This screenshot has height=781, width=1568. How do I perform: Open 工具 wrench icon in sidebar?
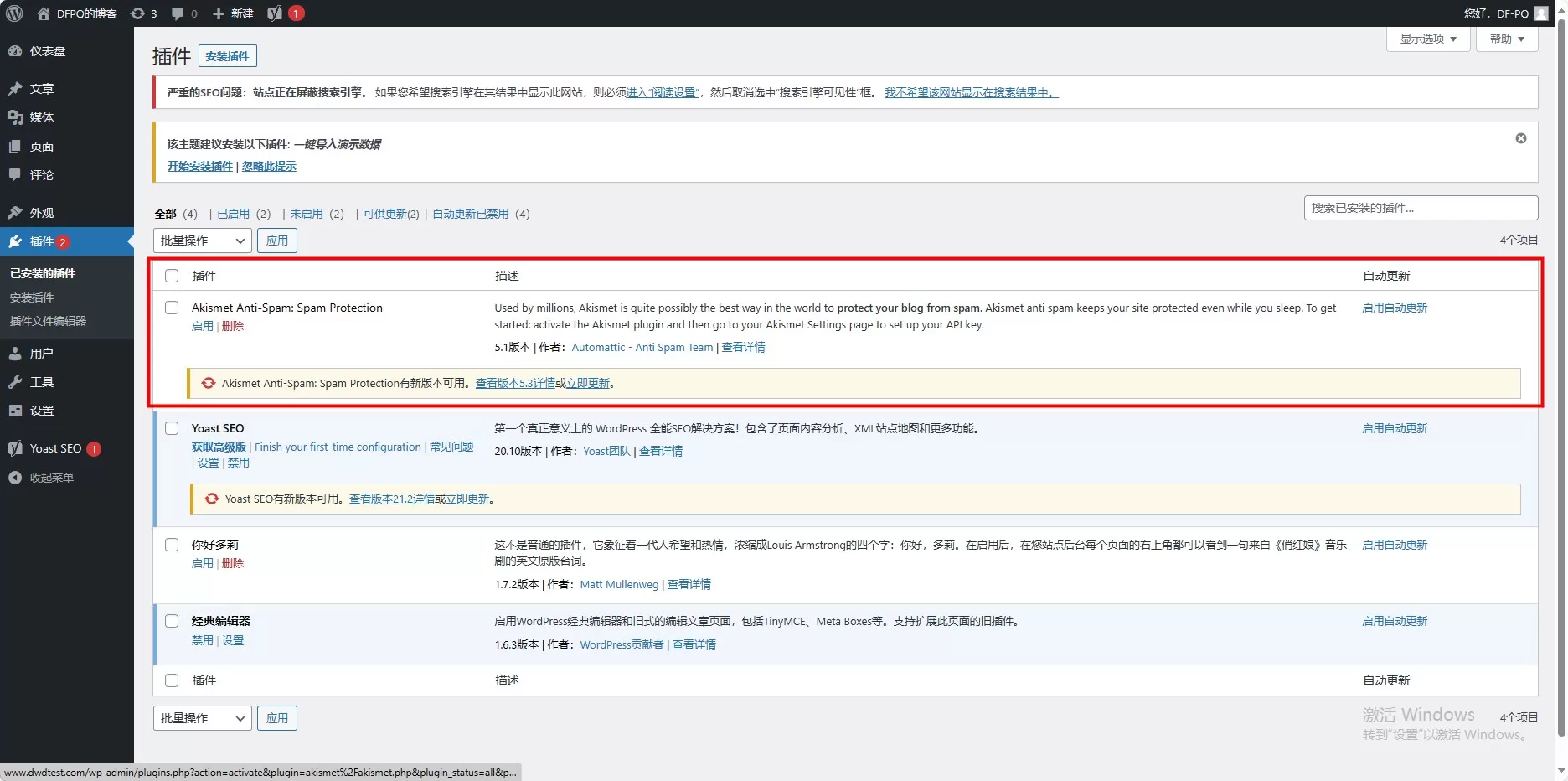click(15, 382)
